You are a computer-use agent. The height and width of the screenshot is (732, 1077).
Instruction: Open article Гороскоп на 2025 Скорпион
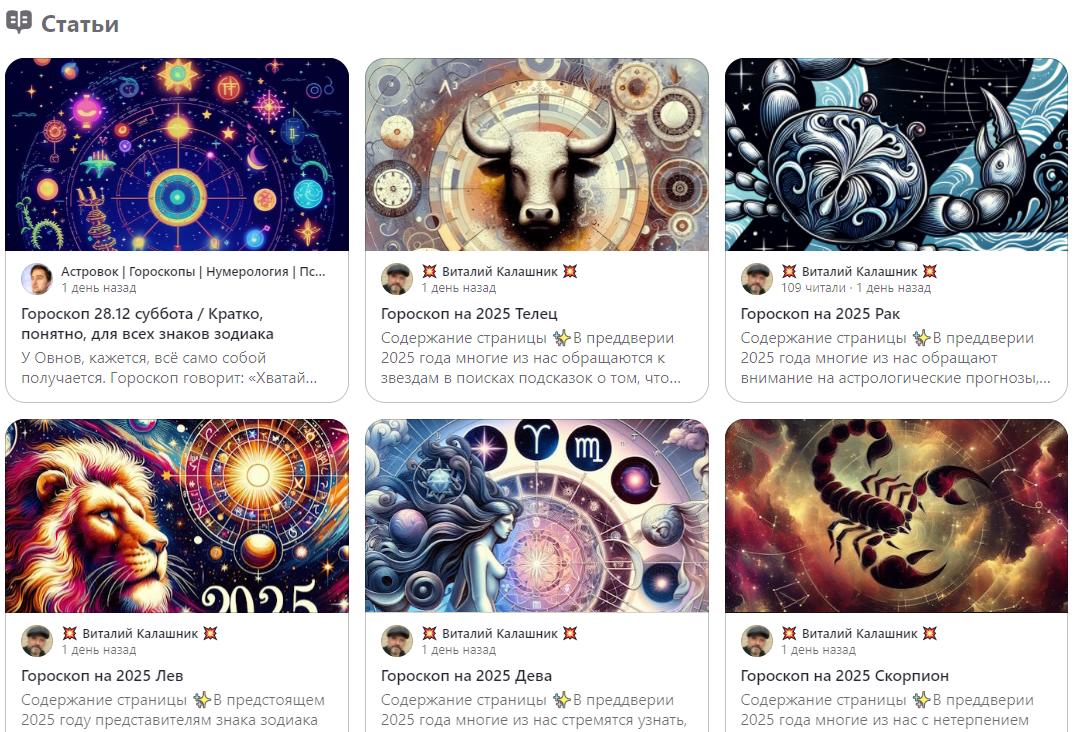[845, 676]
